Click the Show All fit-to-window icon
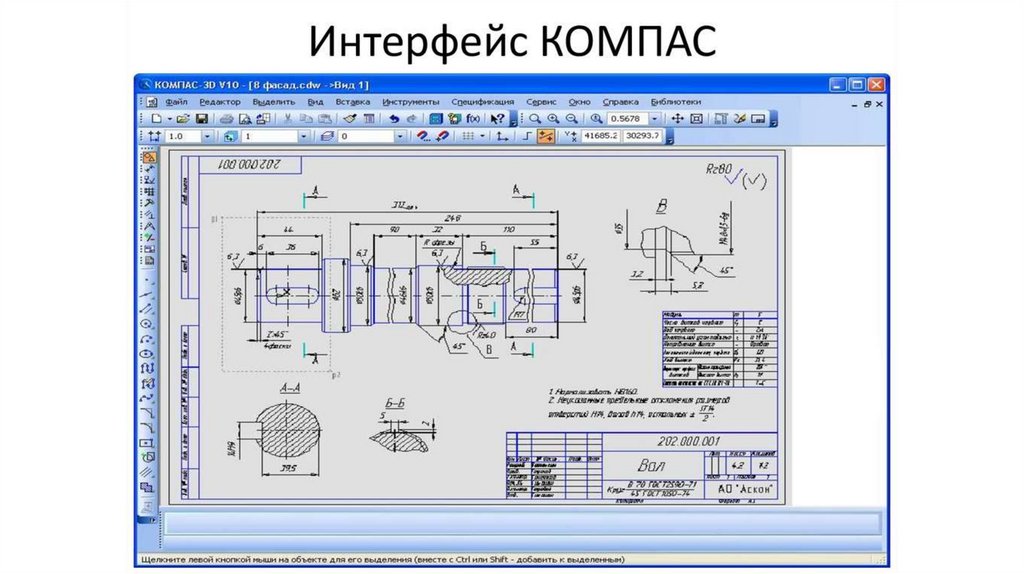Viewport: 1024px width, 574px height. (x=697, y=119)
